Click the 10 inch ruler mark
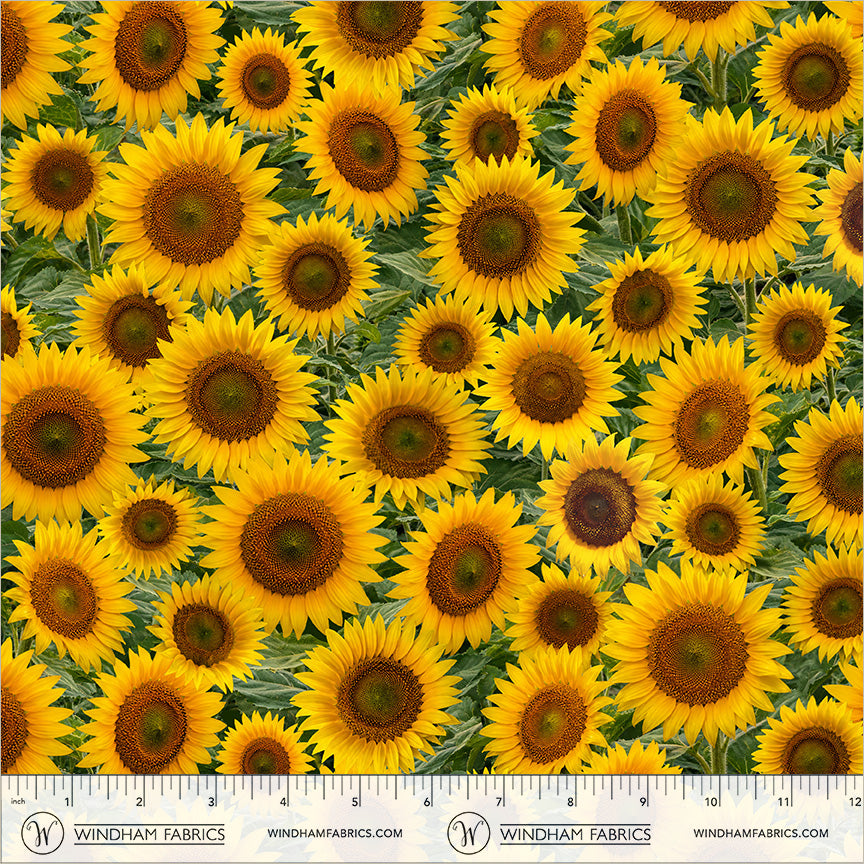The width and height of the screenshot is (864, 864). tap(711, 801)
